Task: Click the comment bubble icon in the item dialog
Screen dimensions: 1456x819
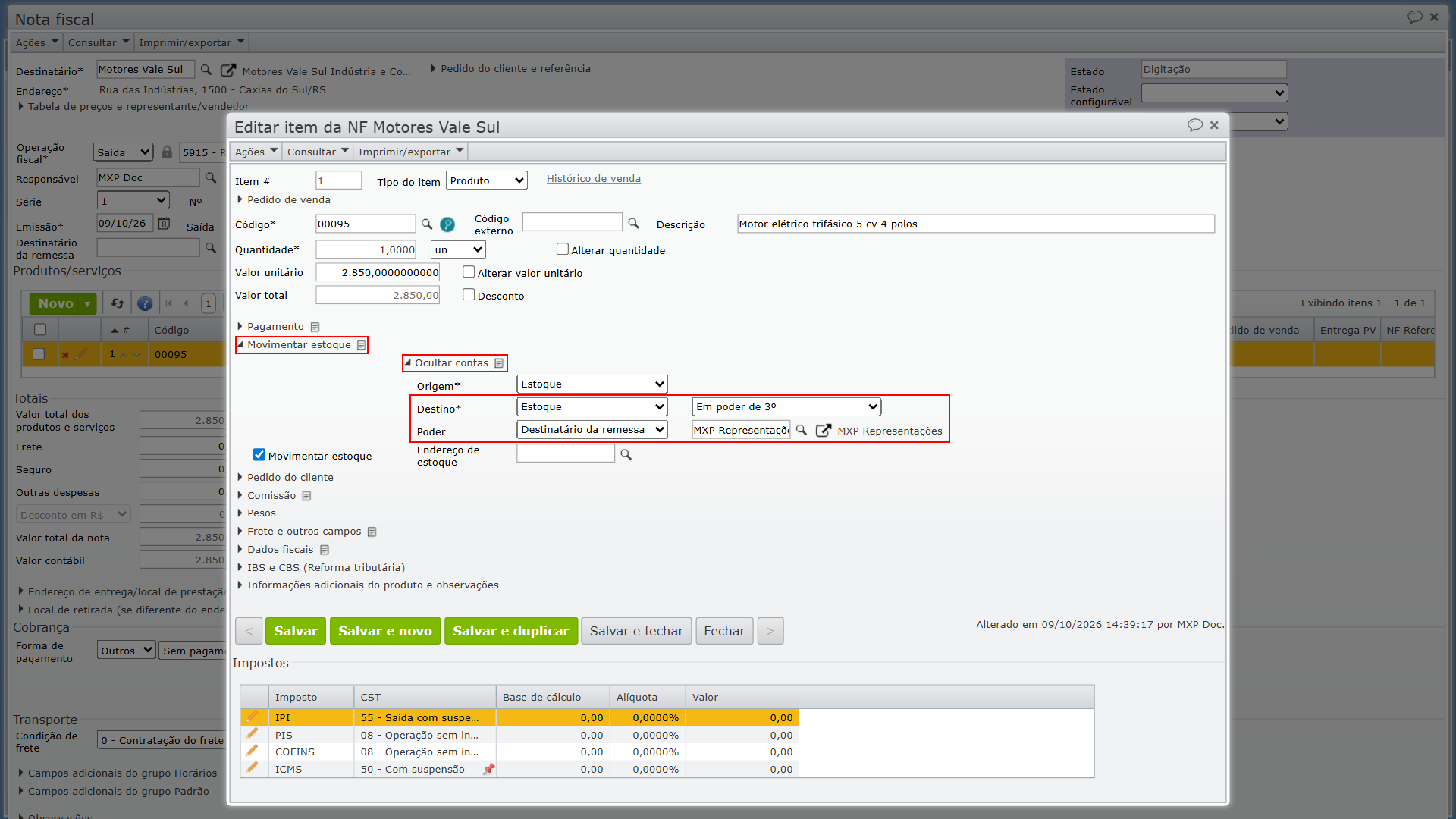Action: pos(1195,125)
